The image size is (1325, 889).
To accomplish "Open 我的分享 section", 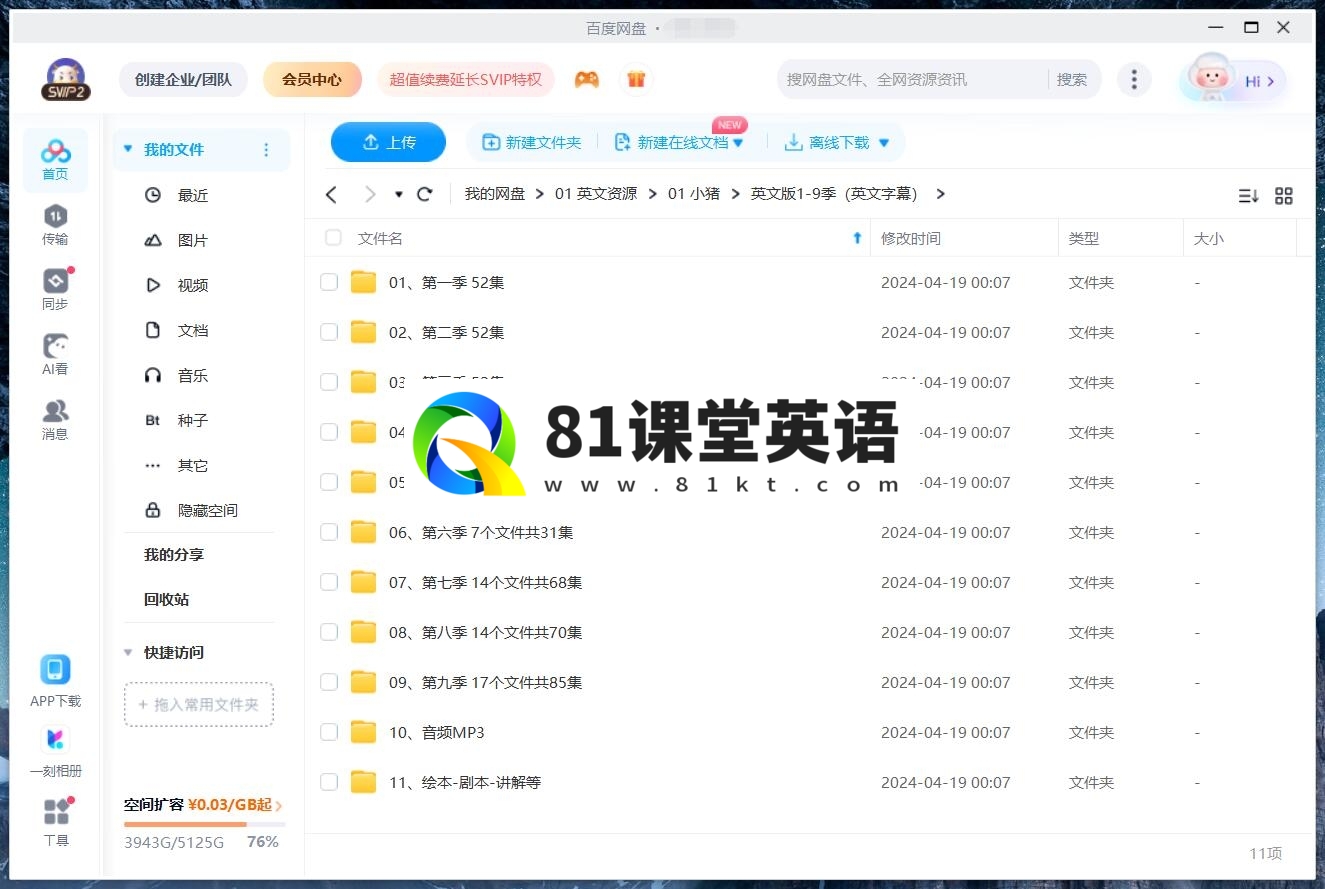I will coord(174,555).
